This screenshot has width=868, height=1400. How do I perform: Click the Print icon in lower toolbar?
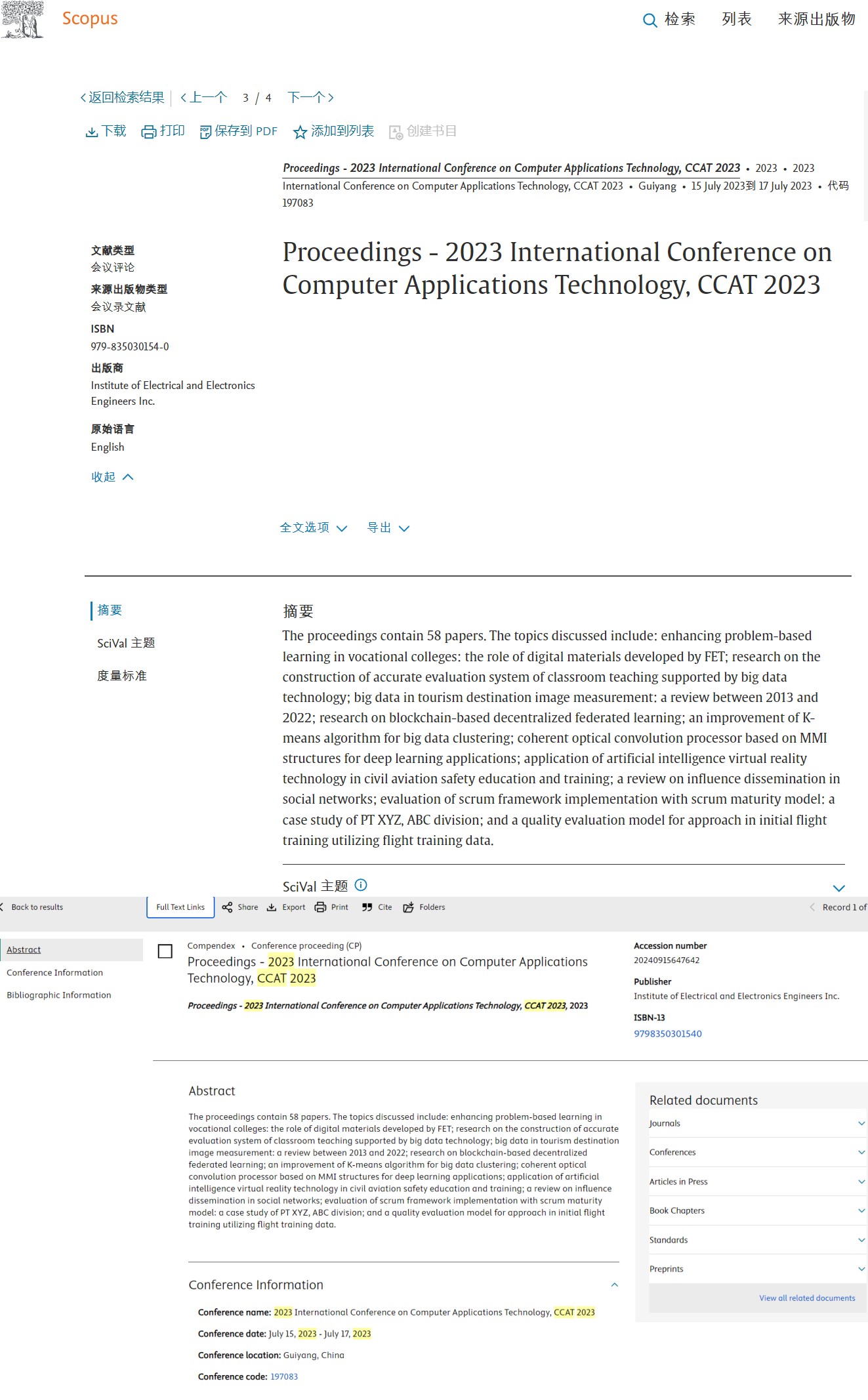coord(320,907)
